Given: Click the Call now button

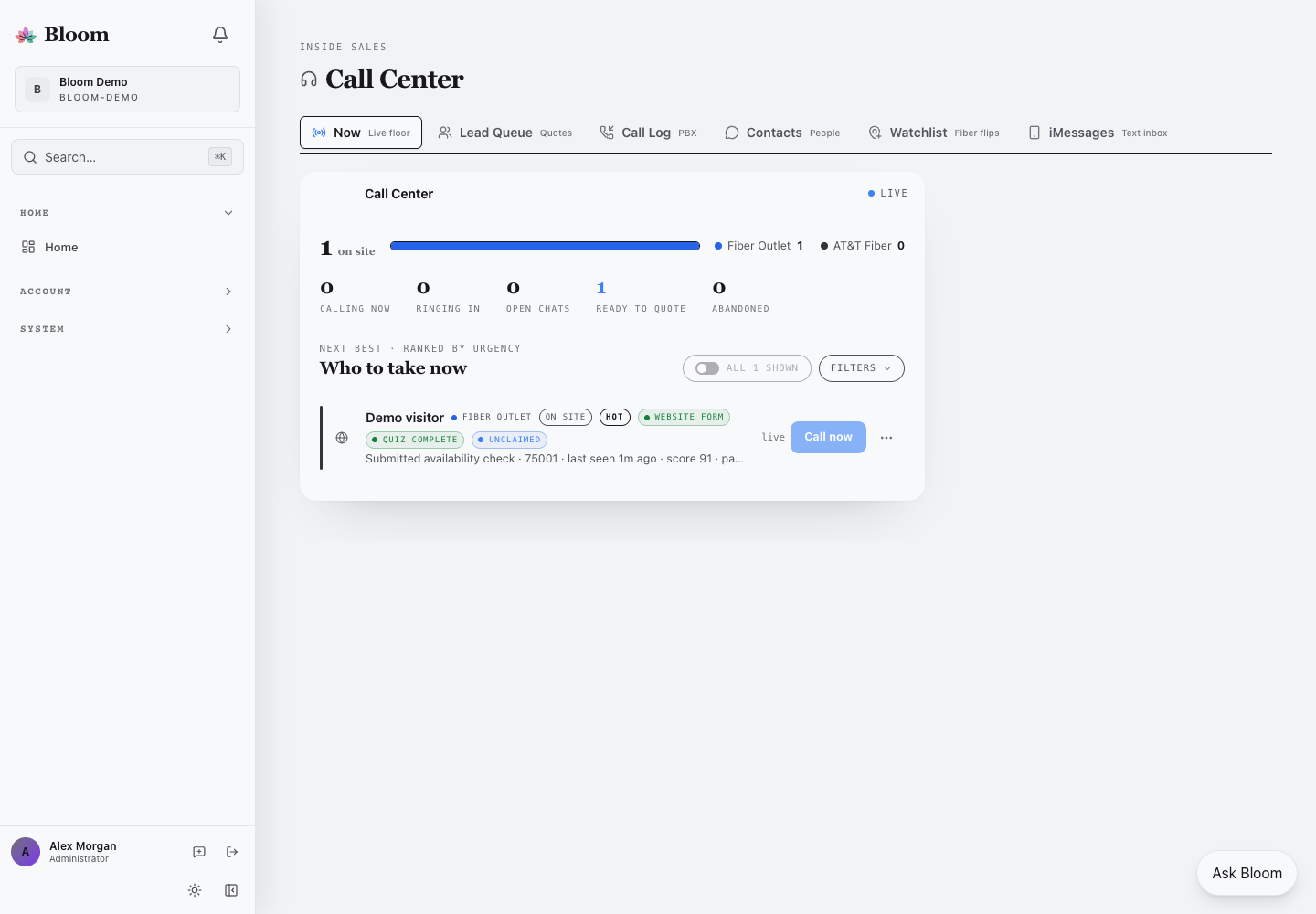Looking at the screenshot, I should [828, 437].
